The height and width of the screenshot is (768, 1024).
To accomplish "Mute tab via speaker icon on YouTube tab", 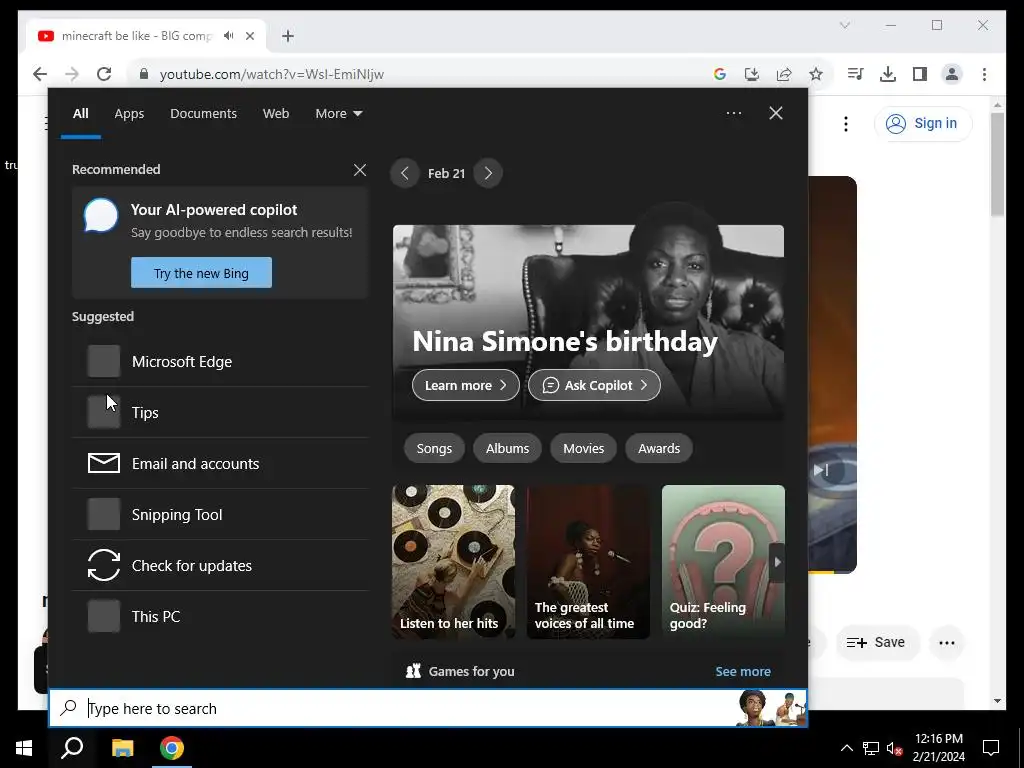I will point(228,36).
